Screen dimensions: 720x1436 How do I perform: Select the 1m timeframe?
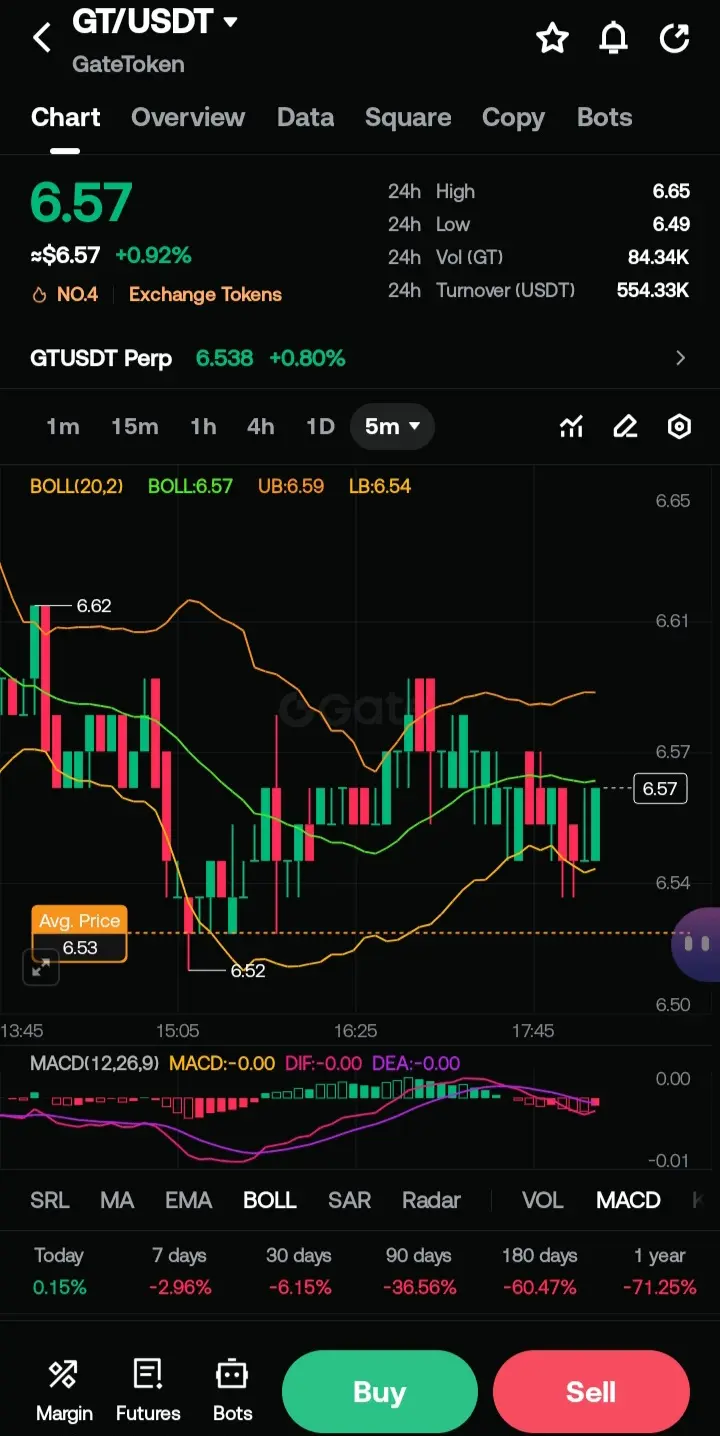pyautogui.click(x=62, y=427)
